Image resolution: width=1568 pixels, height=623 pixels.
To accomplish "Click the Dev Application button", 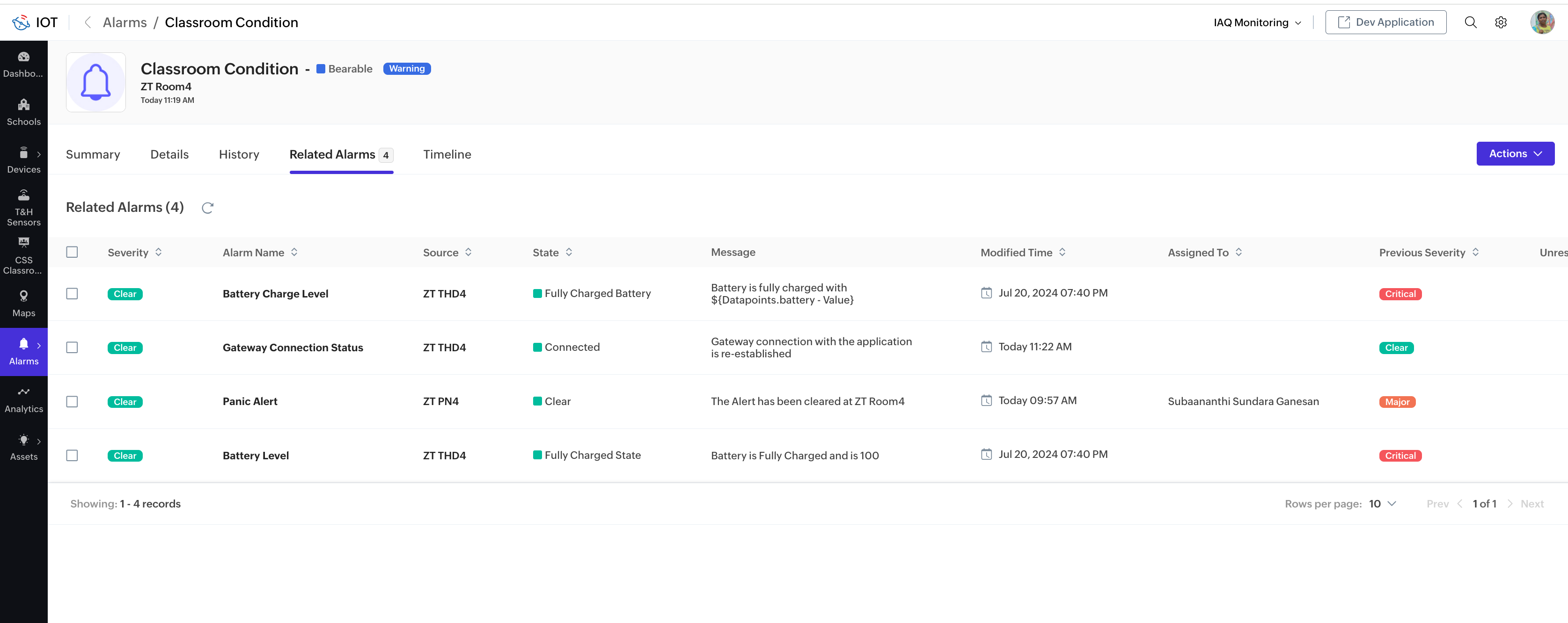I will tap(1385, 22).
